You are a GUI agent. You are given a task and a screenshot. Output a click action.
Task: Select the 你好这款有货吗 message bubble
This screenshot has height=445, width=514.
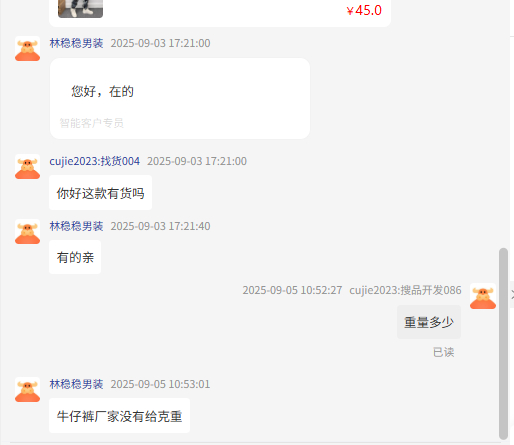tap(100, 193)
